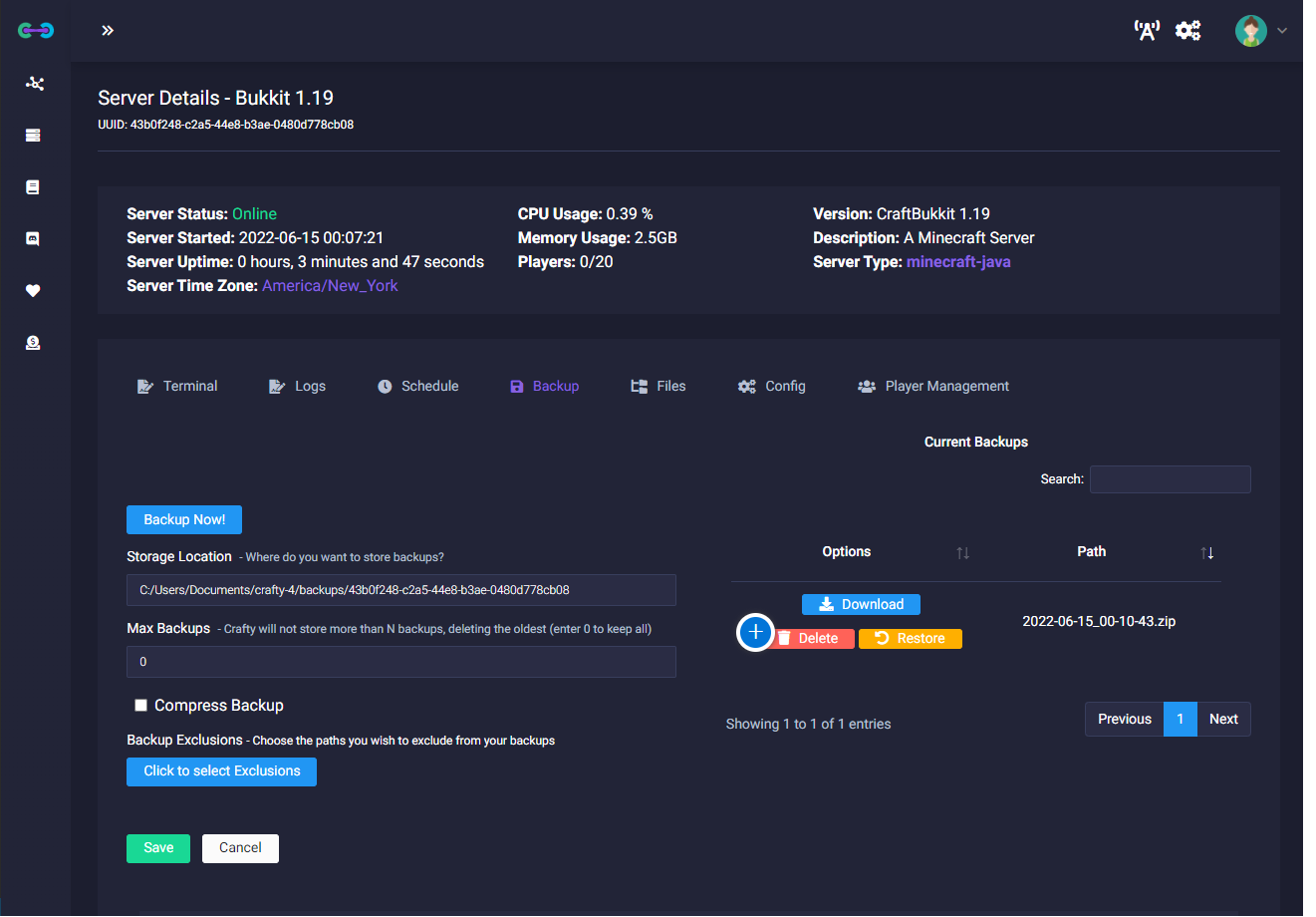
Task: Open the documentation book sidebar icon
Action: tap(33, 187)
